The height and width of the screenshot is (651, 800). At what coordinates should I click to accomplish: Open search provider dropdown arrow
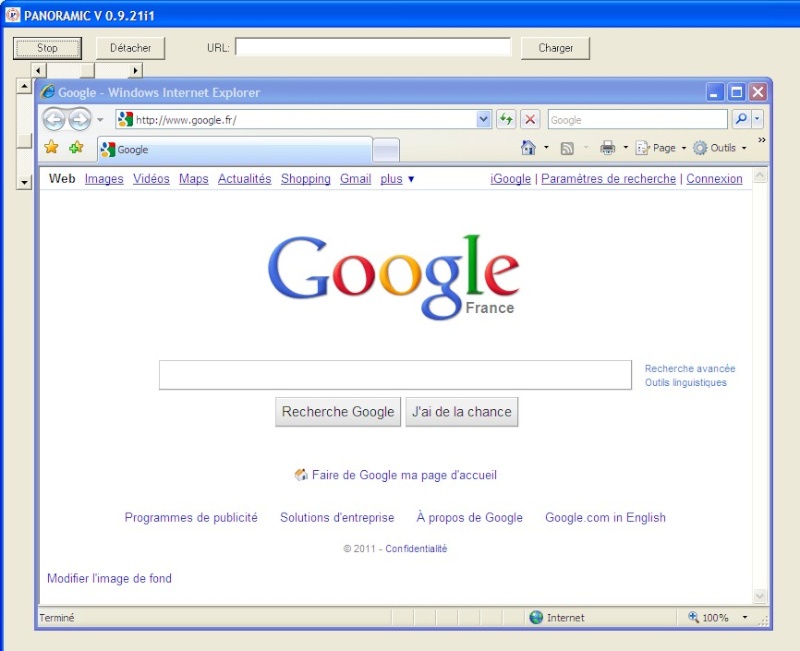[757, 119]
